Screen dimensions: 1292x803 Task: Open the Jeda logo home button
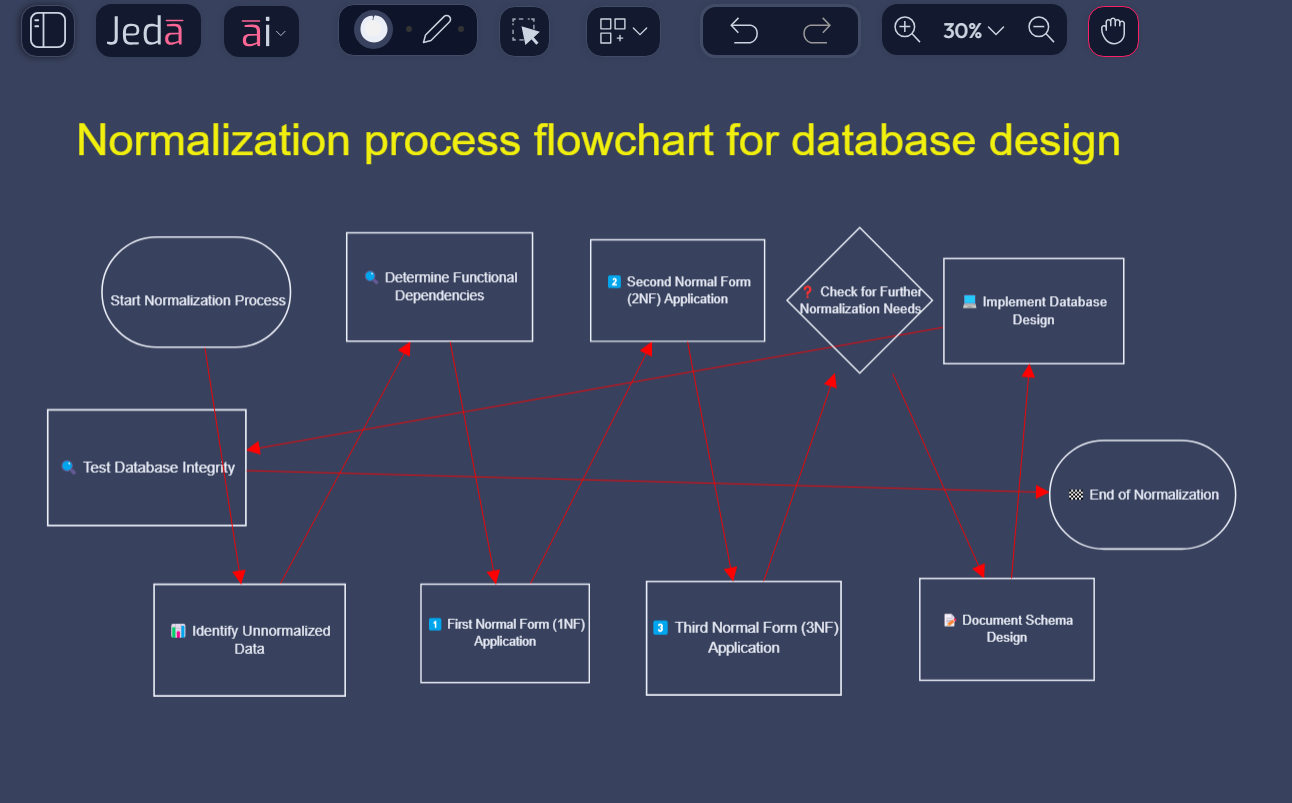coord(148,31)
